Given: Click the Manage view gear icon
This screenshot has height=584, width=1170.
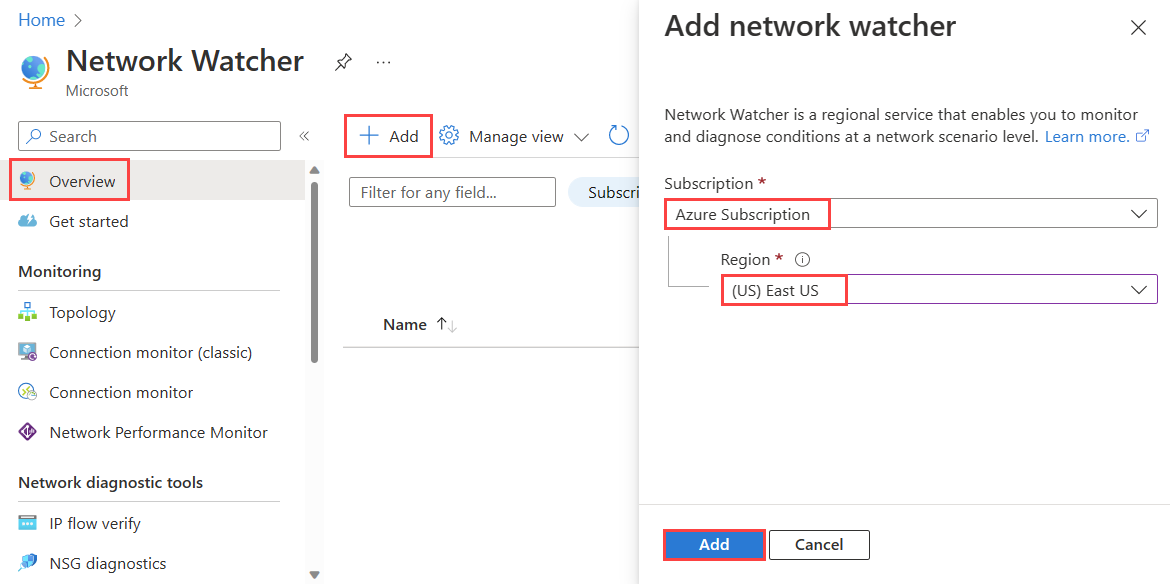Looking at the screenshot, I should [448, 136].
